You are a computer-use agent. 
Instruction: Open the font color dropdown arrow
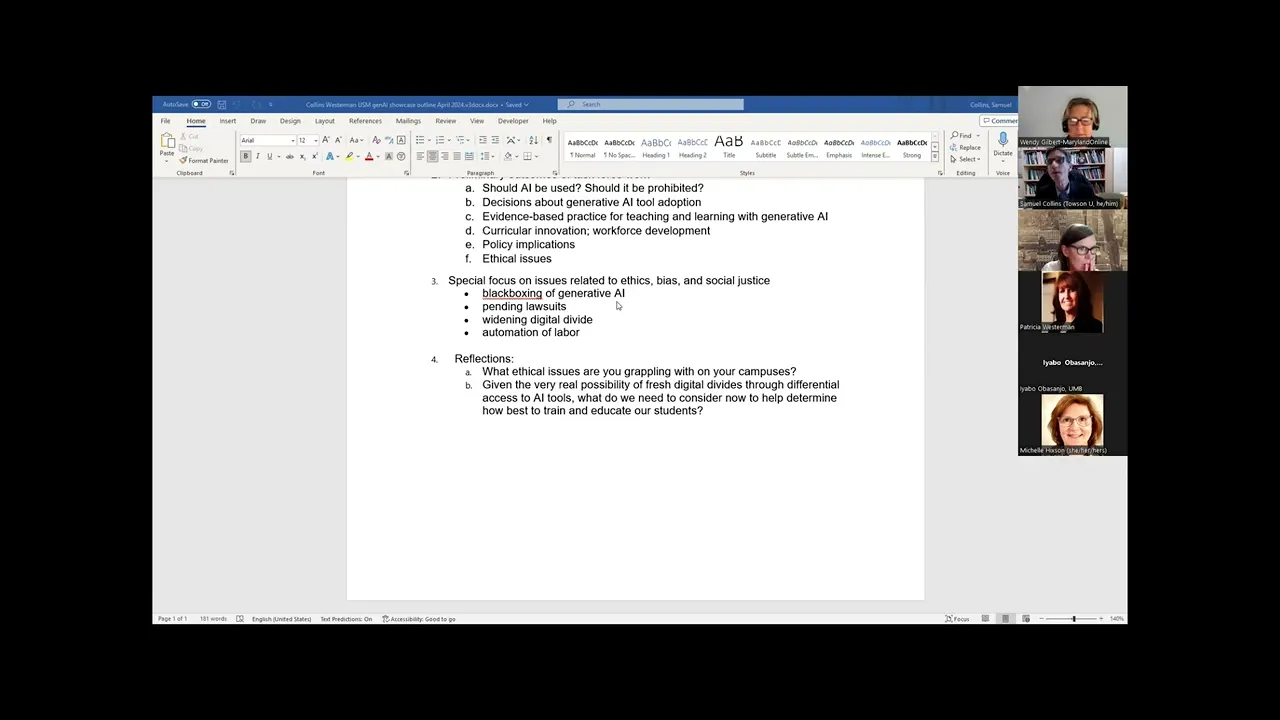378,156
